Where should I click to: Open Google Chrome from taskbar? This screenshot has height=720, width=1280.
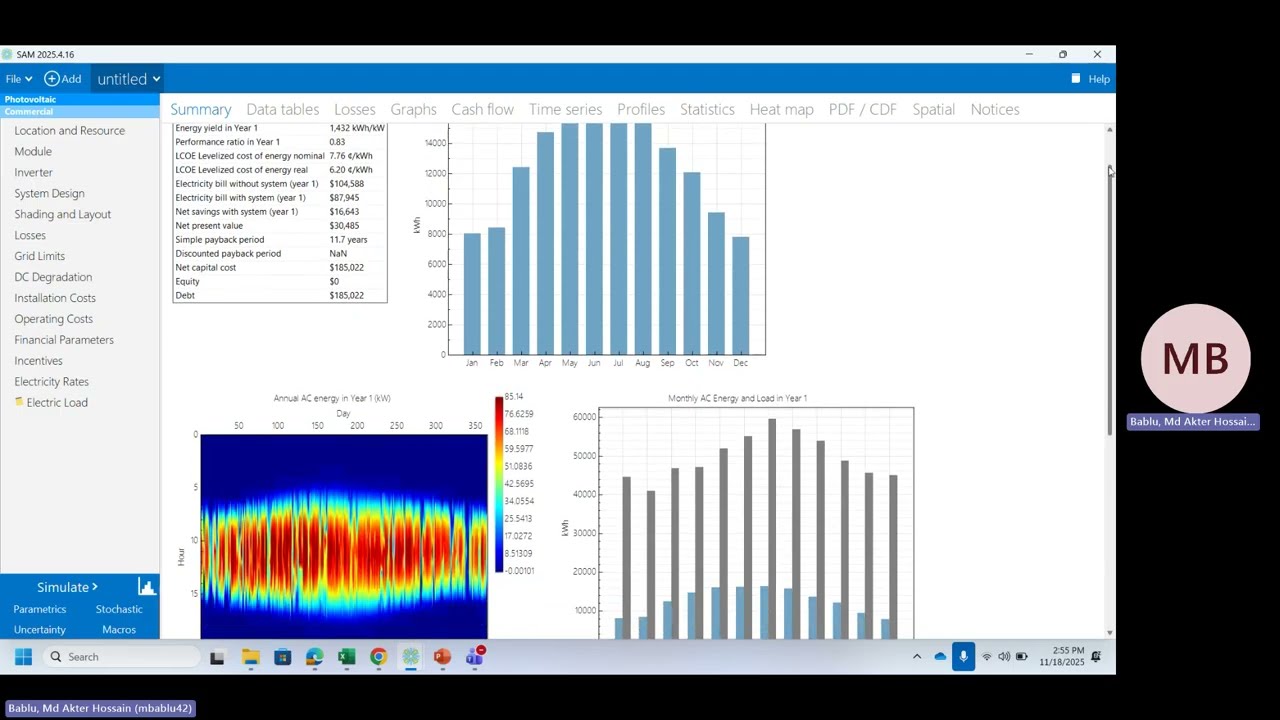pos(378,657)
